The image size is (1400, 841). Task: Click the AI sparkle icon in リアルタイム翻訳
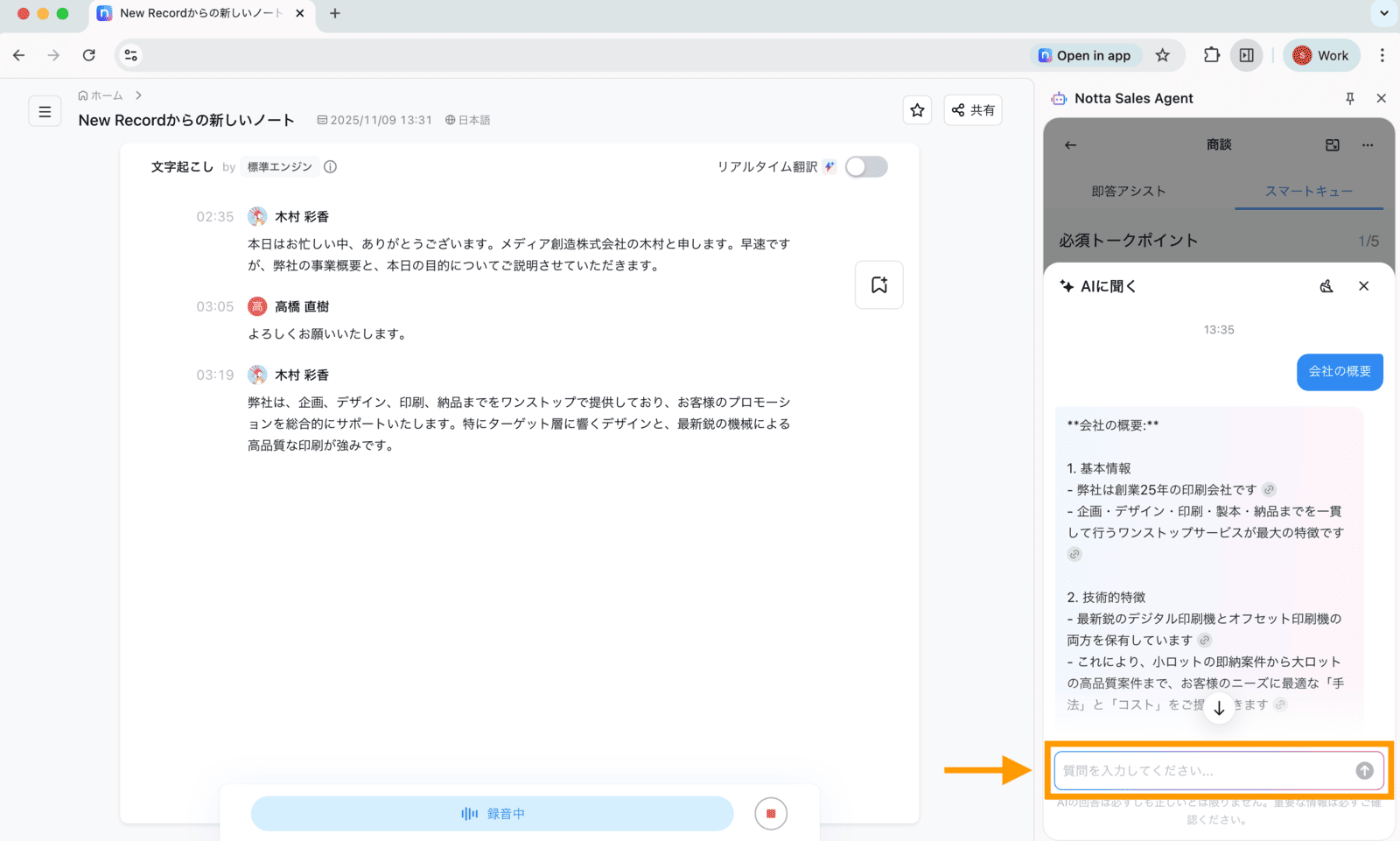point(829,166)
